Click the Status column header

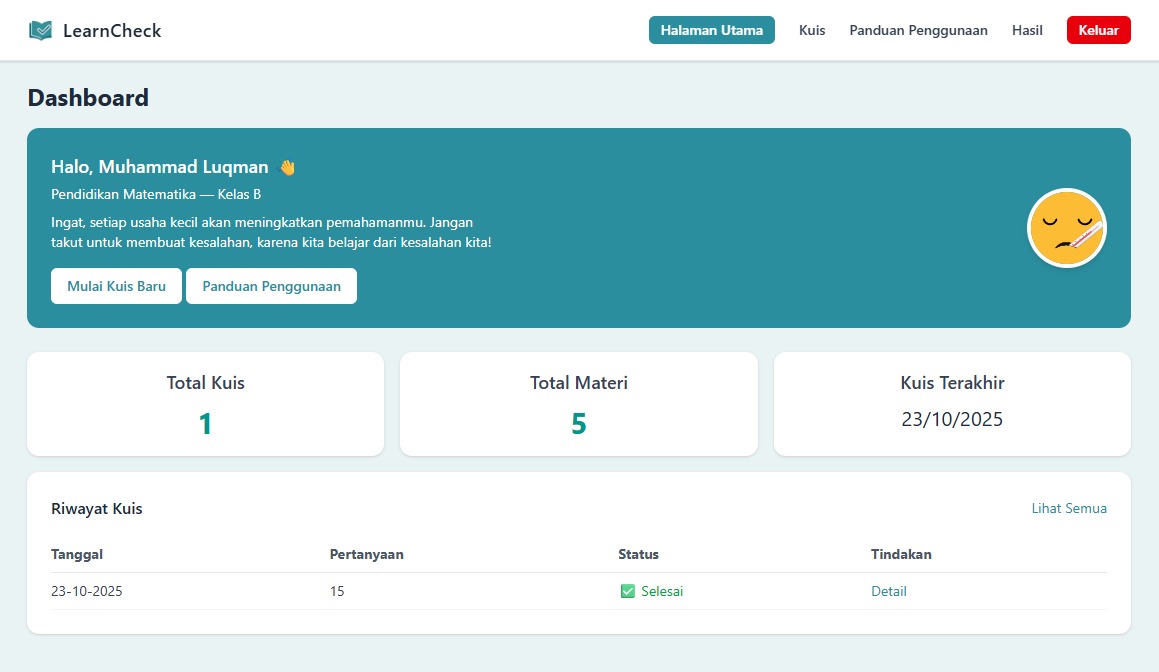(638, 554)
